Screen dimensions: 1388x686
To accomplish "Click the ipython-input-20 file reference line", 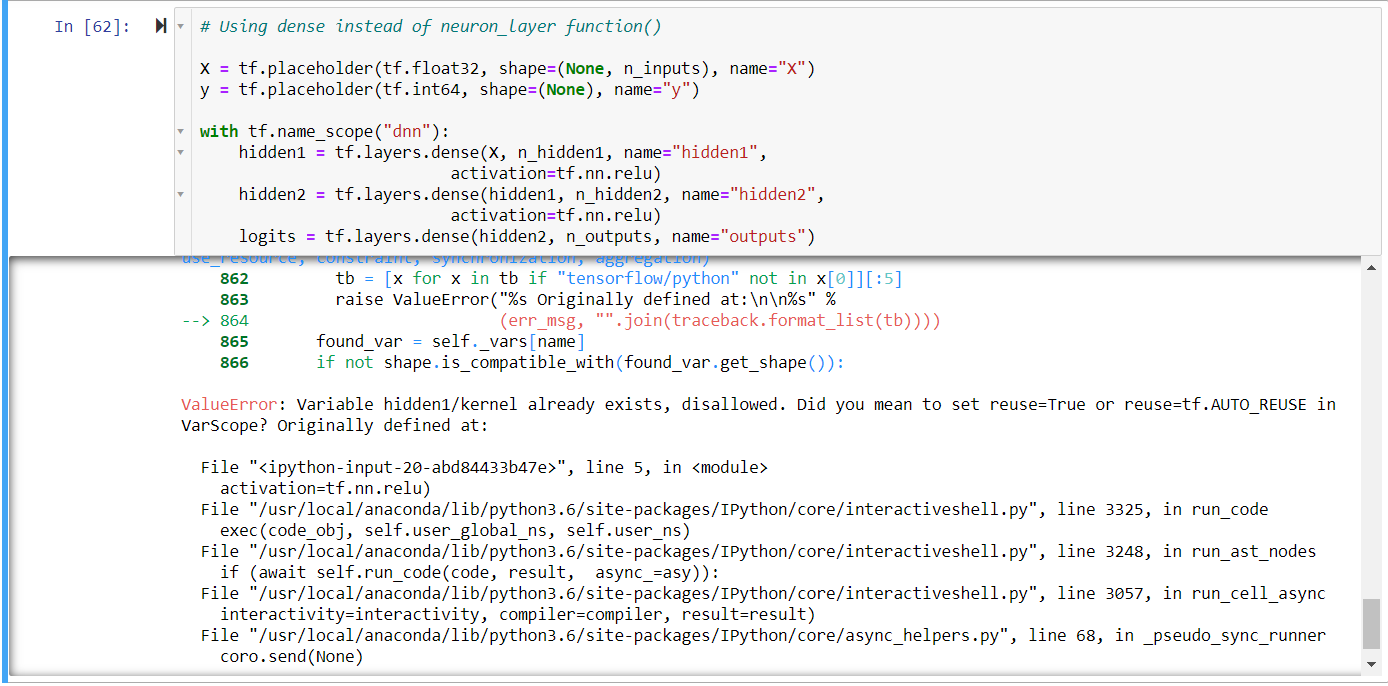I will point(484,467).
